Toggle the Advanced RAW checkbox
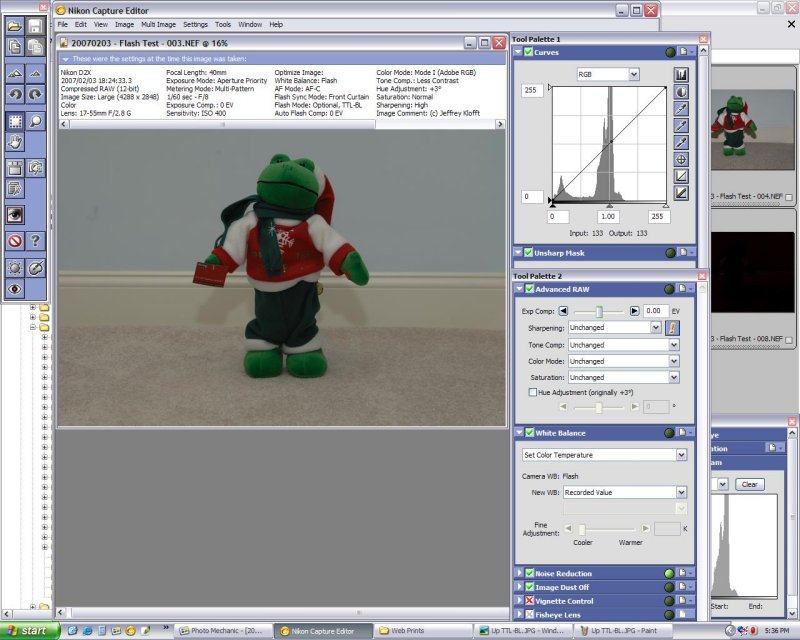Image resolution: width=800 pixels, height=640 pixels. click(530, 289)
